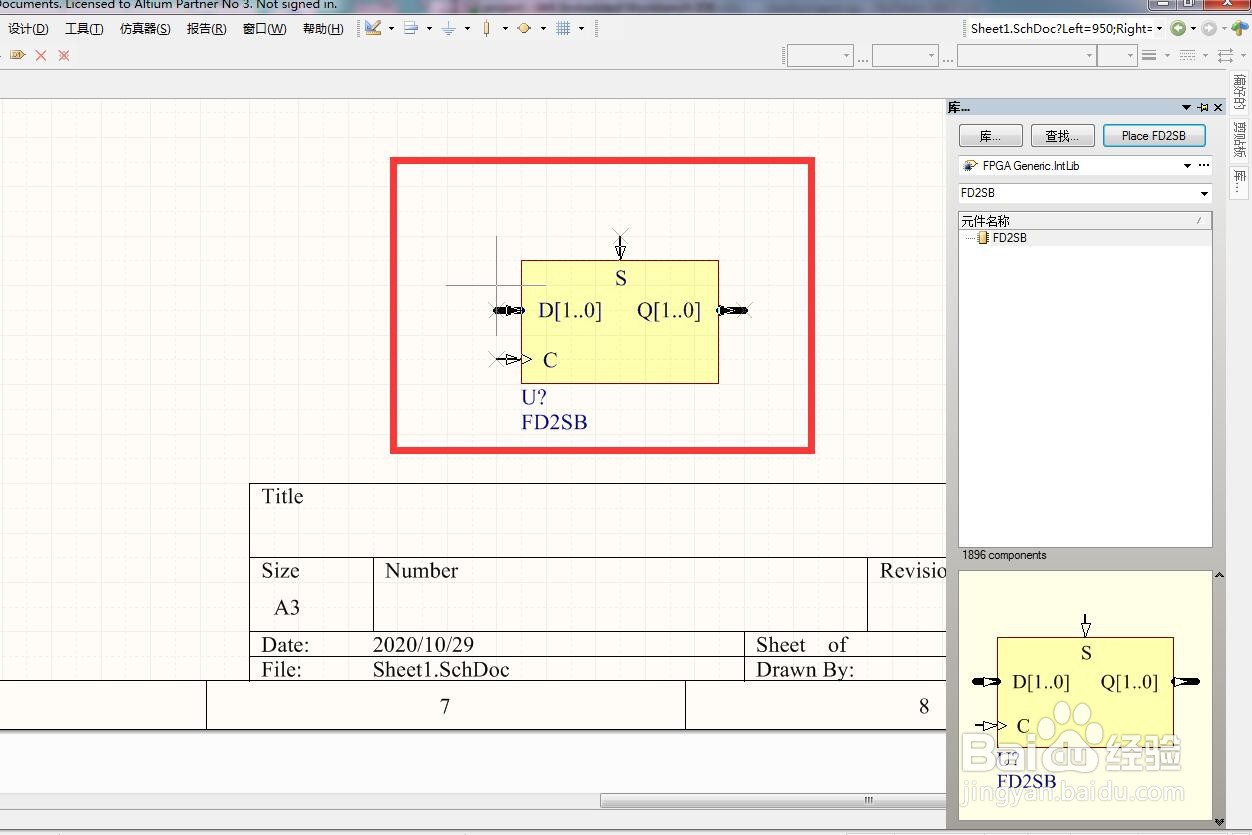Open the second empty toolbar combo box
1252x835 pixels.
pos(905,56)
